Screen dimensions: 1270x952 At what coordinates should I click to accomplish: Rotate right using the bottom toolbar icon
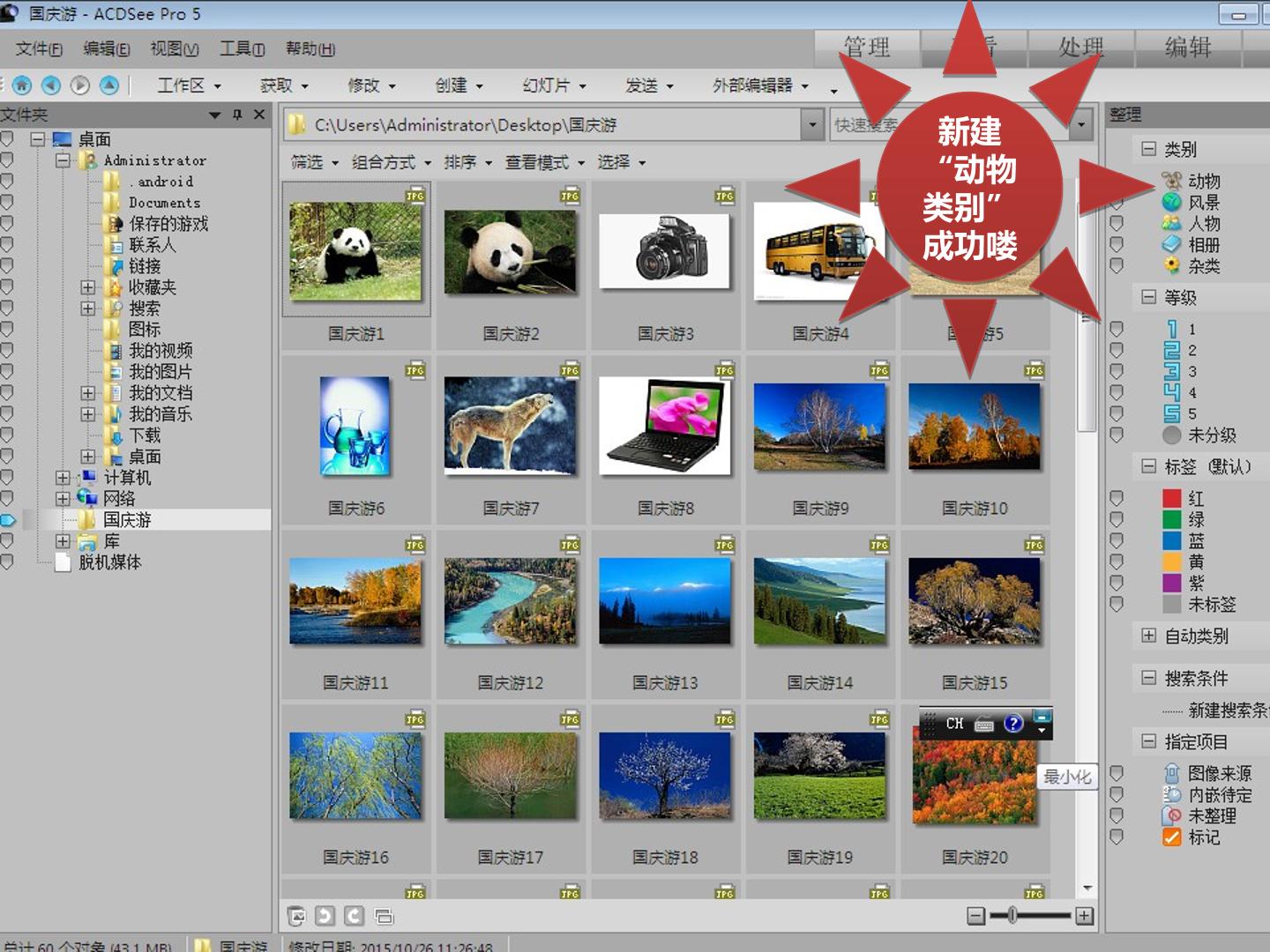pyautogui.click(x=355, y=916)
